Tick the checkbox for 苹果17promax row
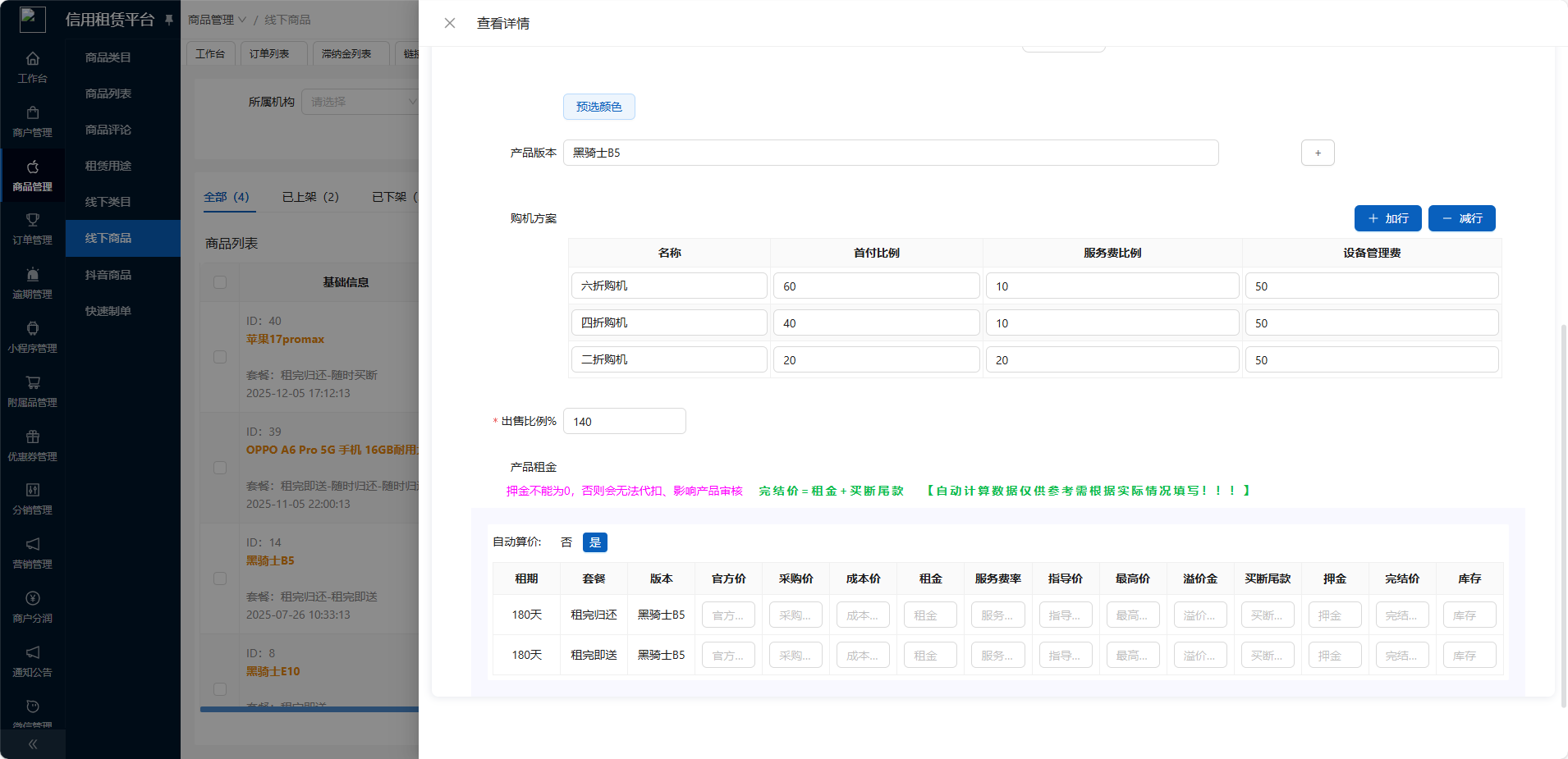 (x=220, y=357)
